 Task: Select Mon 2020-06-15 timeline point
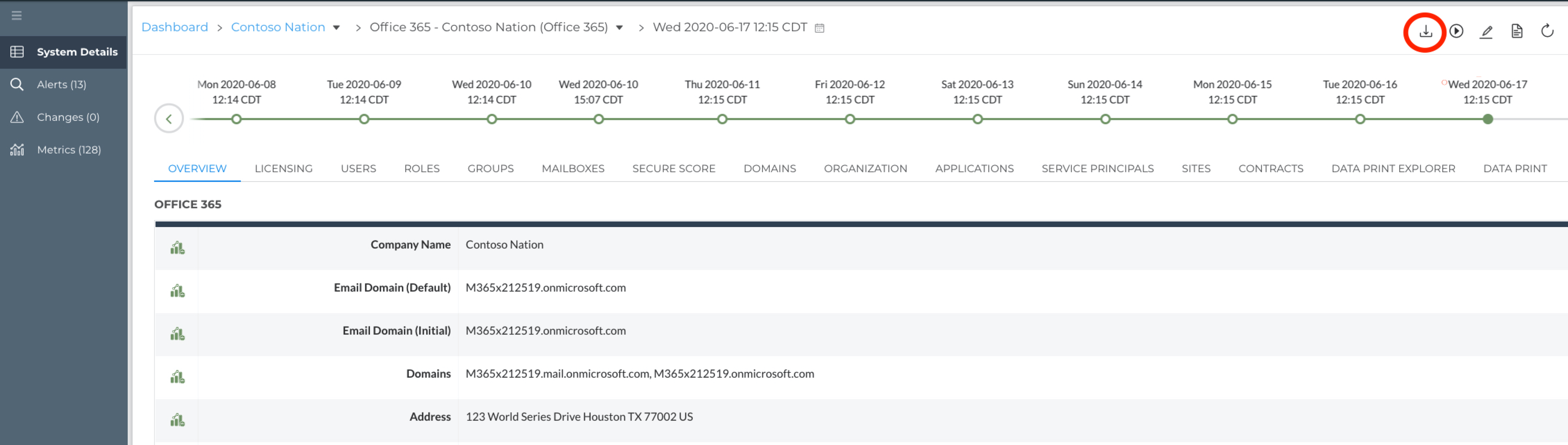point(1232,119)
